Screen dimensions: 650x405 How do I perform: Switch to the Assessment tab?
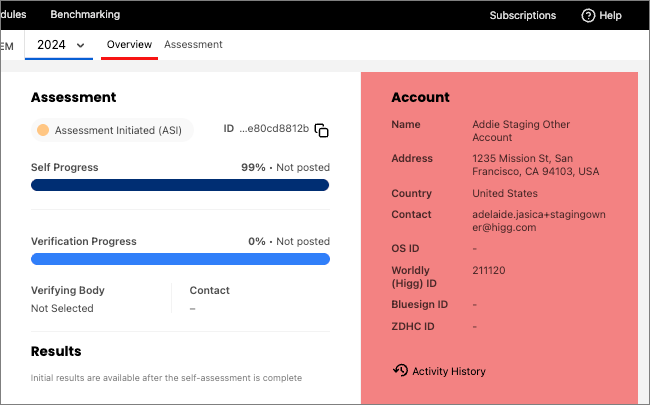pos(193,44)
